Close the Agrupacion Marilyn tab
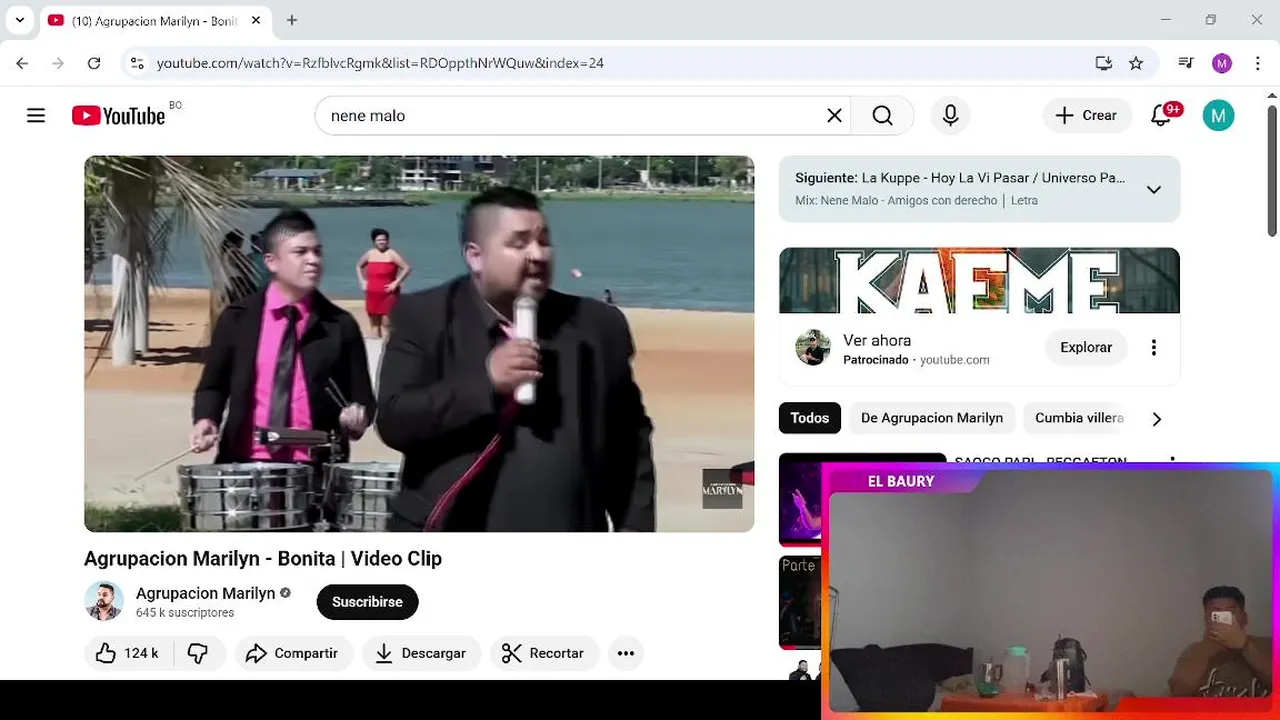This screenshot has height=720, width=1280. click(256, 20)
